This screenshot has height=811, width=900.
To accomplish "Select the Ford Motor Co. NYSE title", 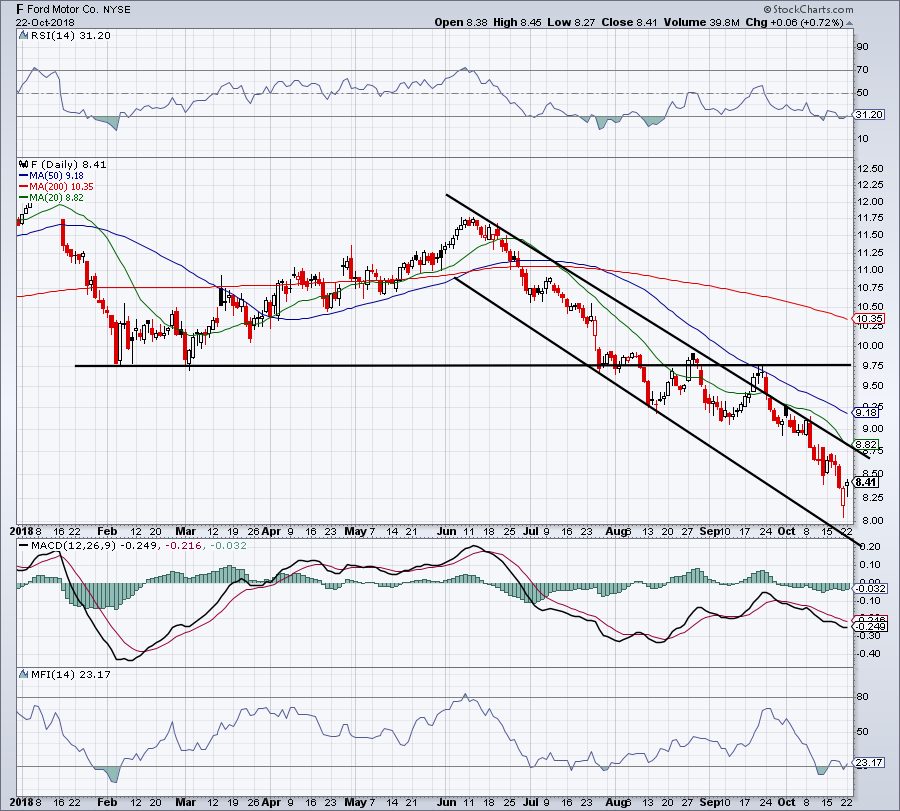I will (x=73, y=9).
